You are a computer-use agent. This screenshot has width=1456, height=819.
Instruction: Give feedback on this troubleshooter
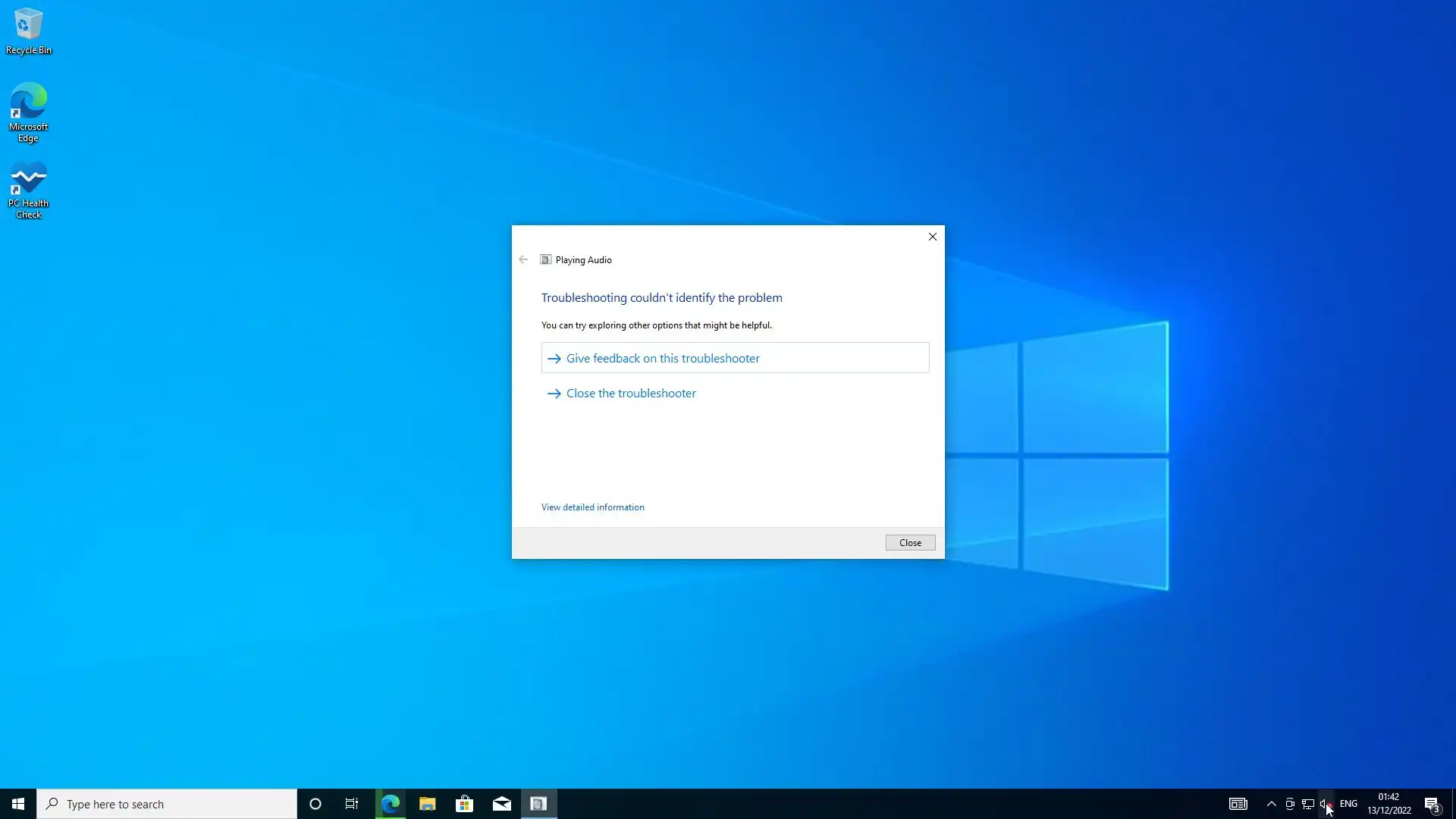click(x=662, y=358)
